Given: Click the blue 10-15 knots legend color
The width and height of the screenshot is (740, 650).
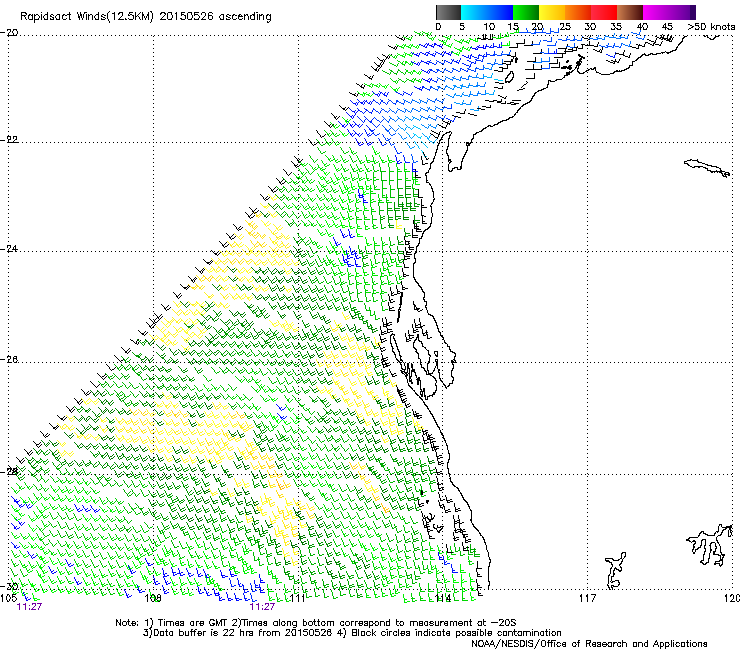Looking at the screenshot, I should tap(500, 12).
